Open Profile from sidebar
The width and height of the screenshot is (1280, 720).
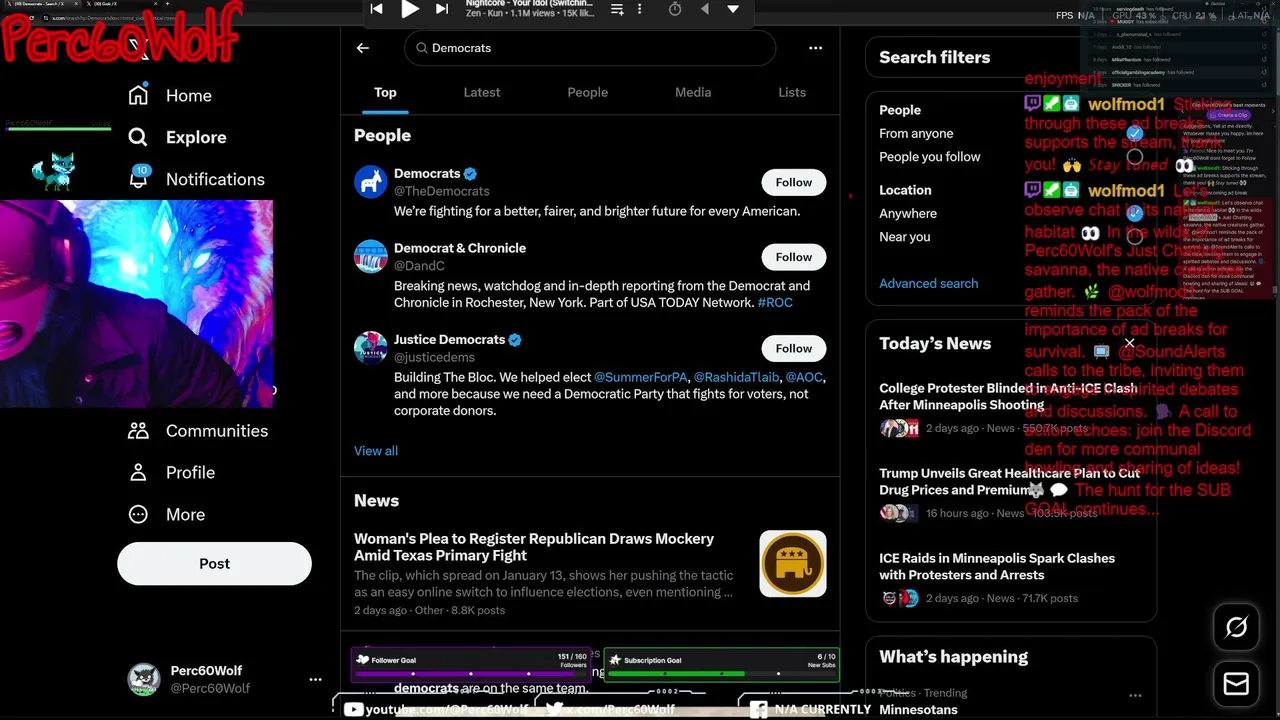171,472
